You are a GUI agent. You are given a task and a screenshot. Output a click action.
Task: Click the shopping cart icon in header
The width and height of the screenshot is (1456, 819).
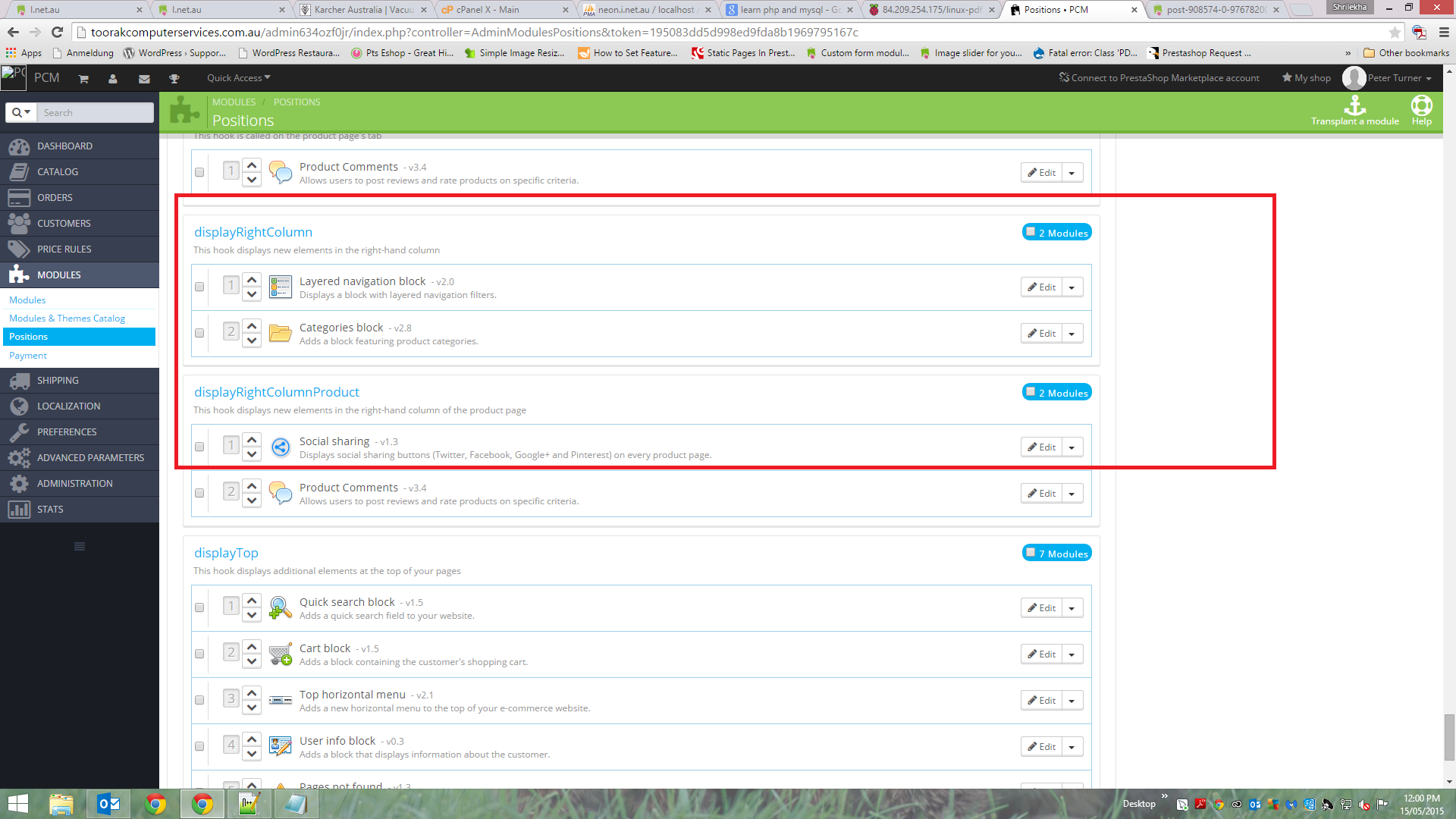tap(83, 79)
